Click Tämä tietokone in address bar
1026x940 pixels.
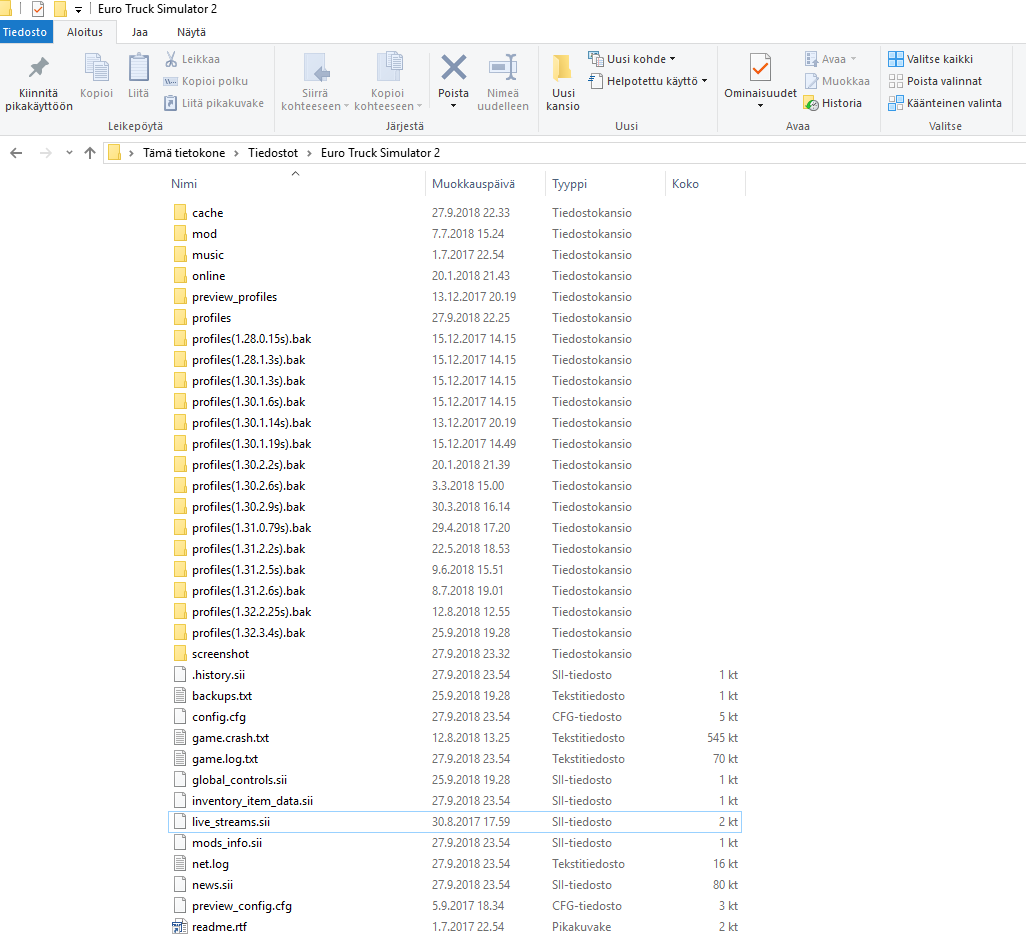click(184, 153)
